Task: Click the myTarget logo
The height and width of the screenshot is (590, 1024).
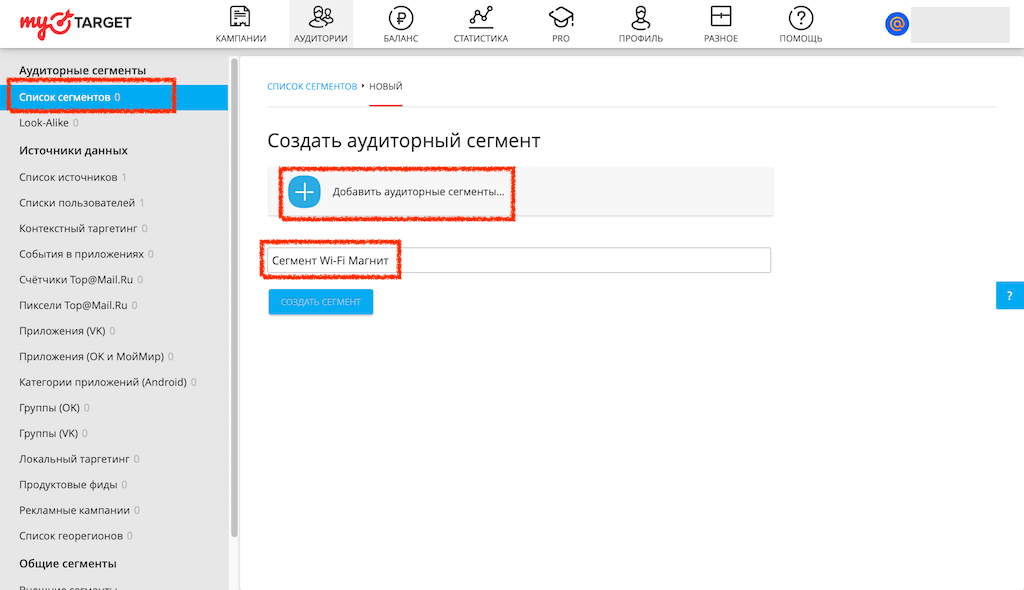Action: pos(75,22)
